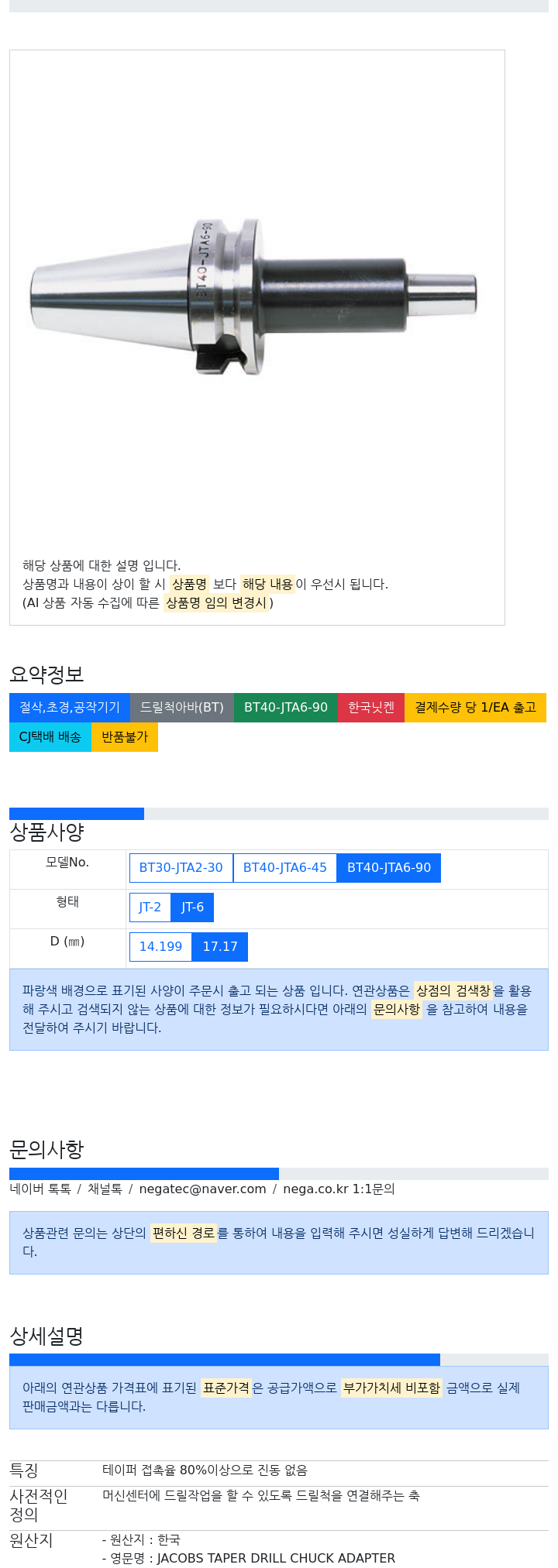Click the red 한국닛켄 brand tag

pos(371,707)
